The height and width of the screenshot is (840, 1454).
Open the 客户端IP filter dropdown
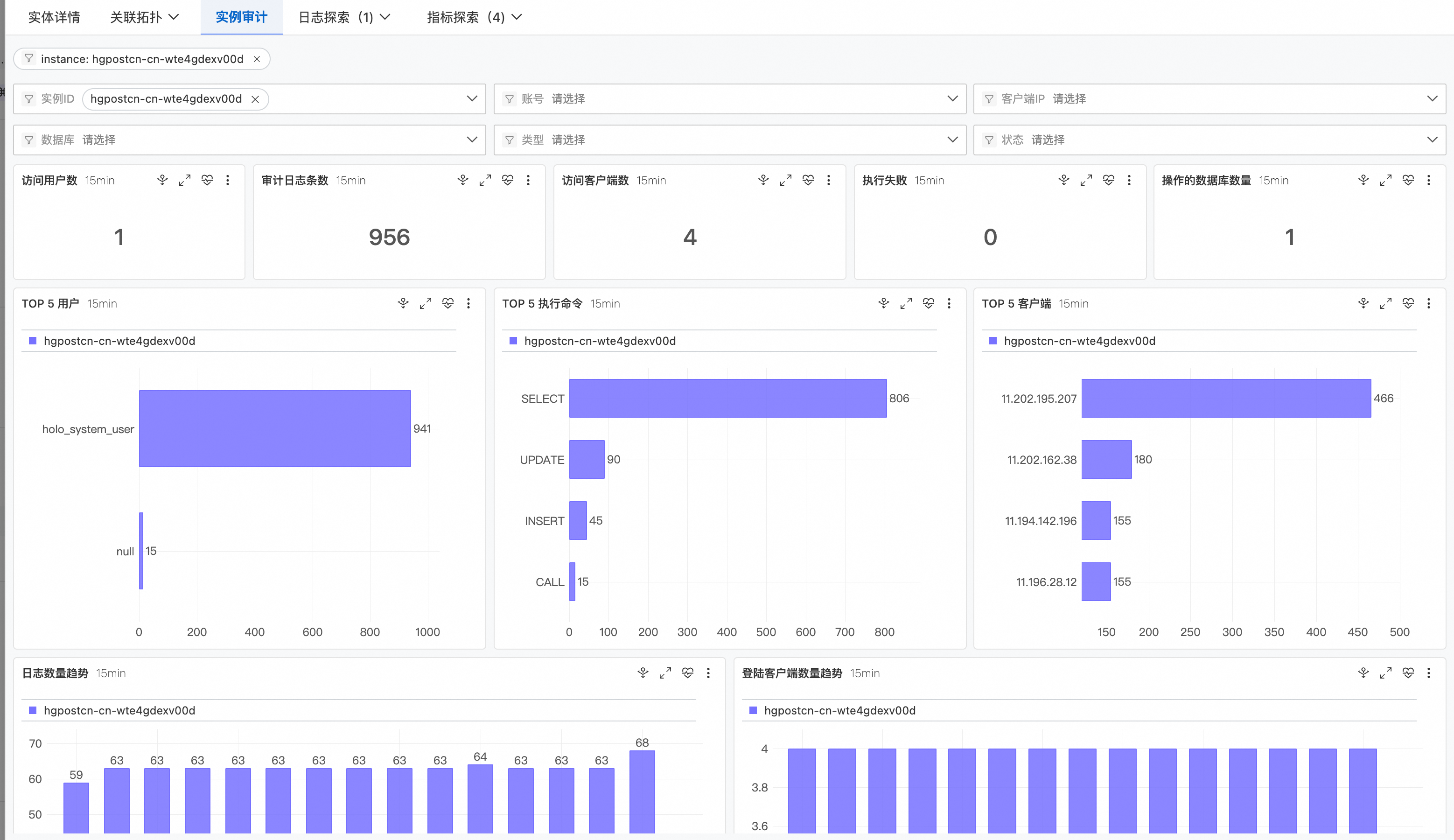pos(1209,98)
